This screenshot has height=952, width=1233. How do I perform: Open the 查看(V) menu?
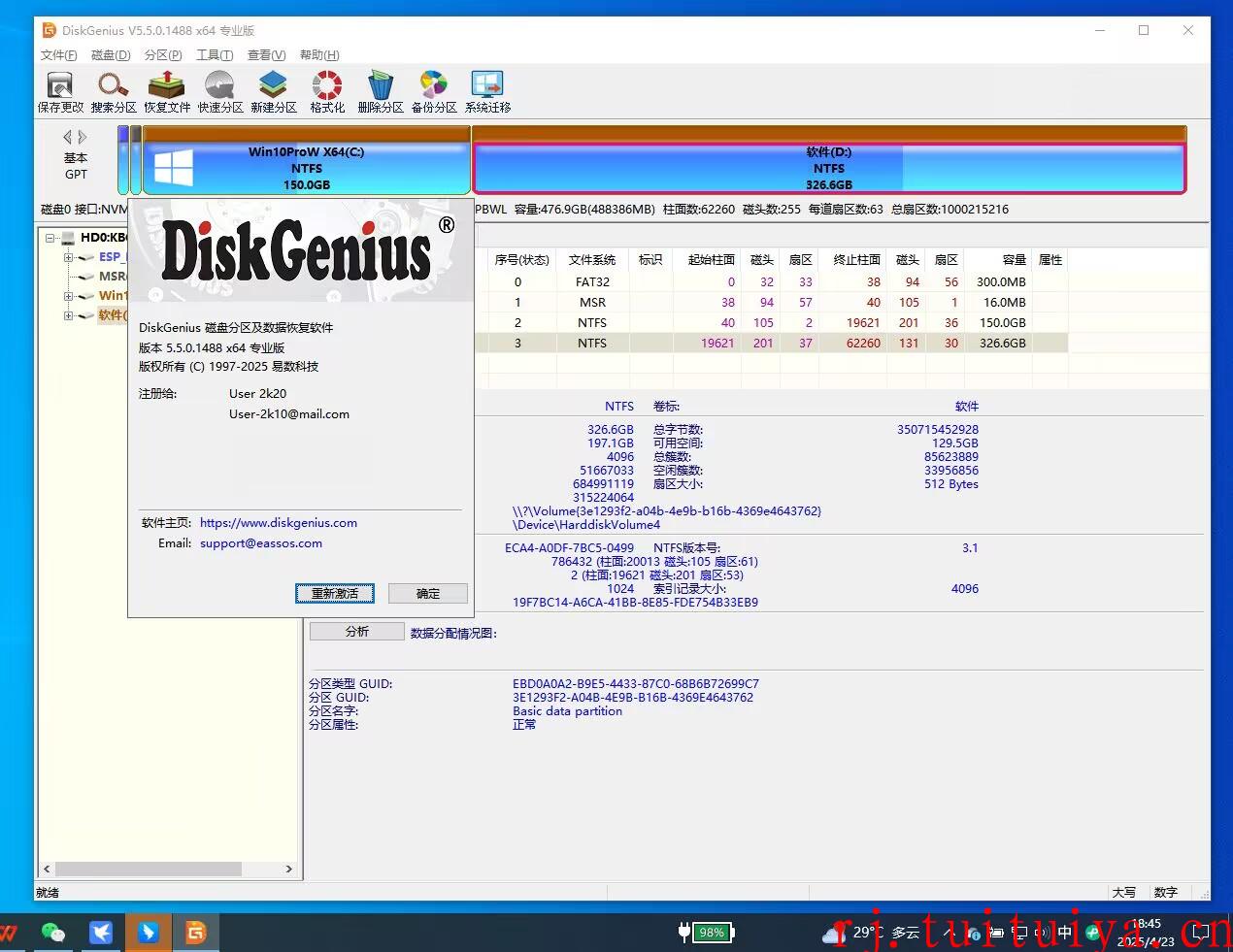[x=266, y=55]
